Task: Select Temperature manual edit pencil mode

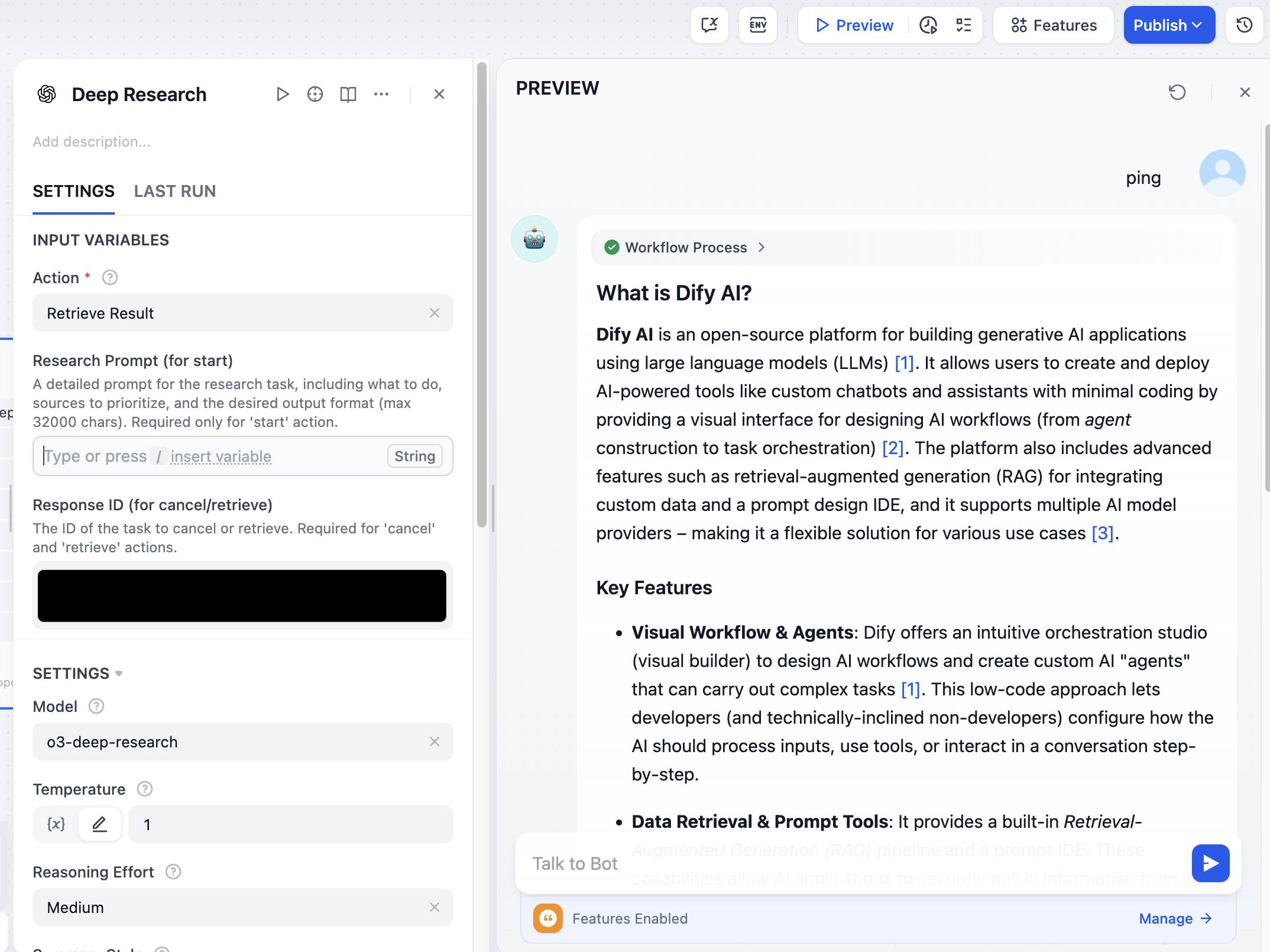Action: pos(99,824)
